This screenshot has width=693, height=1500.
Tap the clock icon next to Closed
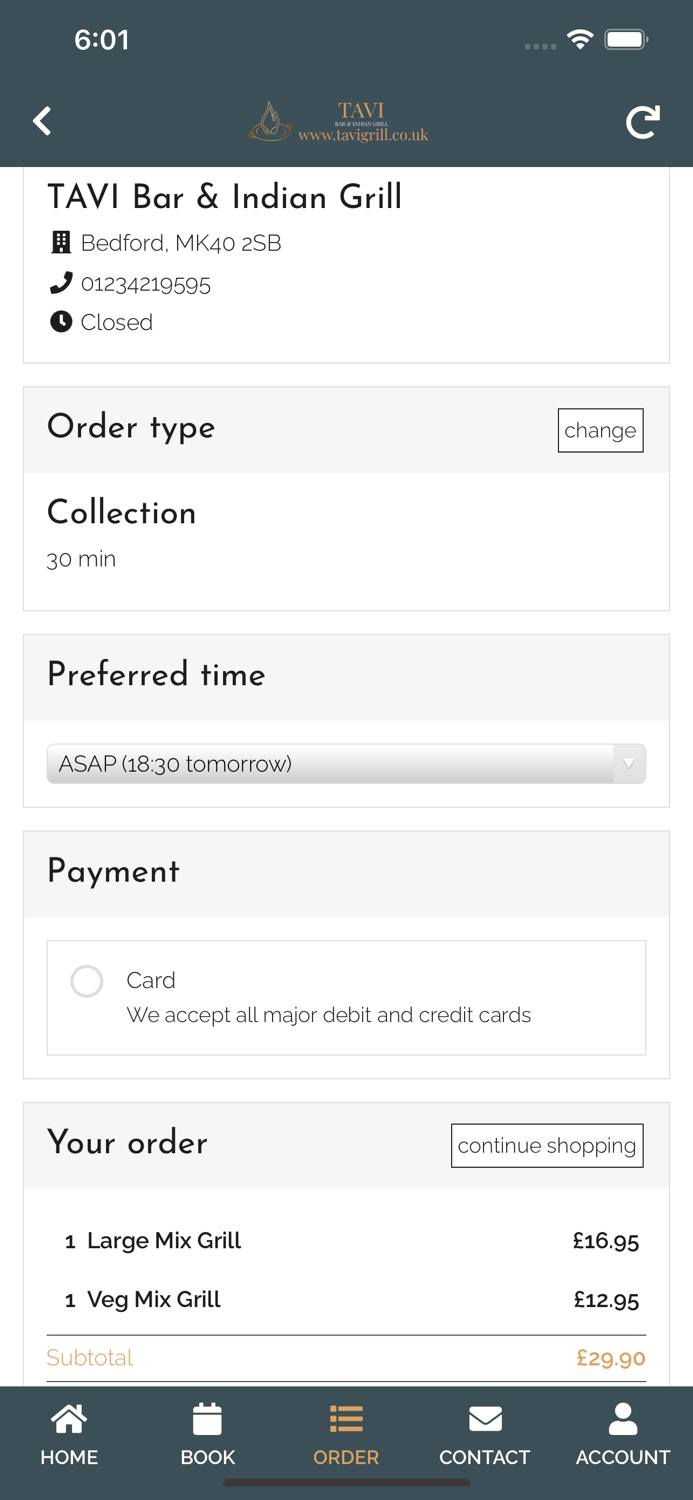61,322
